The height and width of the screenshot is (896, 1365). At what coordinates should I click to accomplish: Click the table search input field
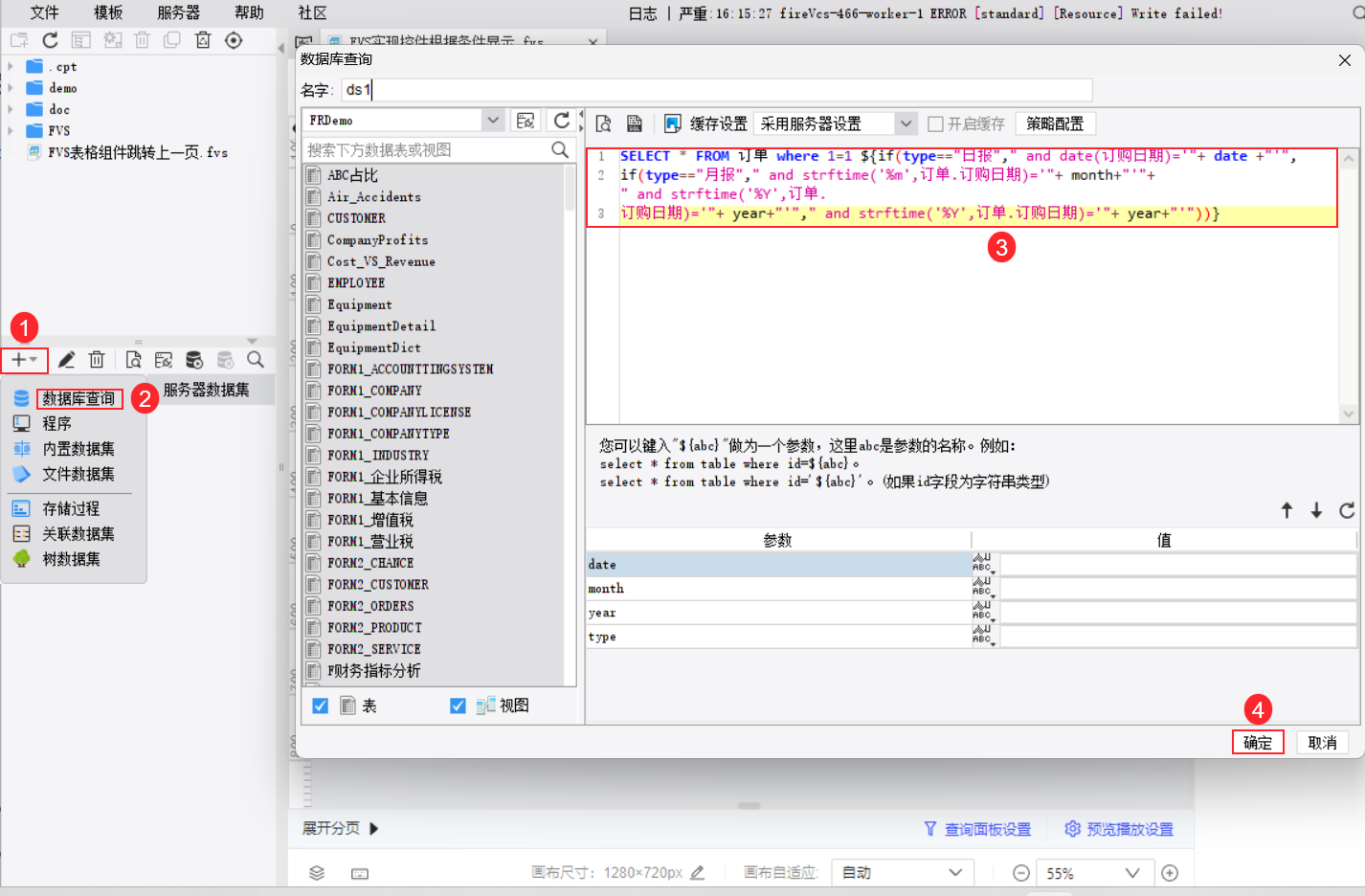click(427, 149)
